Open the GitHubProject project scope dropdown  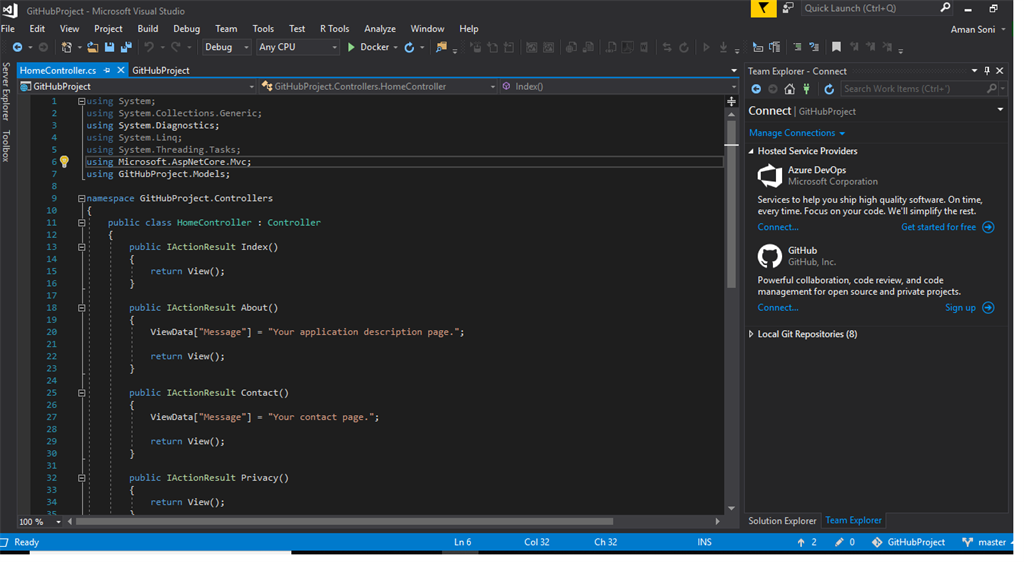click(x=136, y=86)
